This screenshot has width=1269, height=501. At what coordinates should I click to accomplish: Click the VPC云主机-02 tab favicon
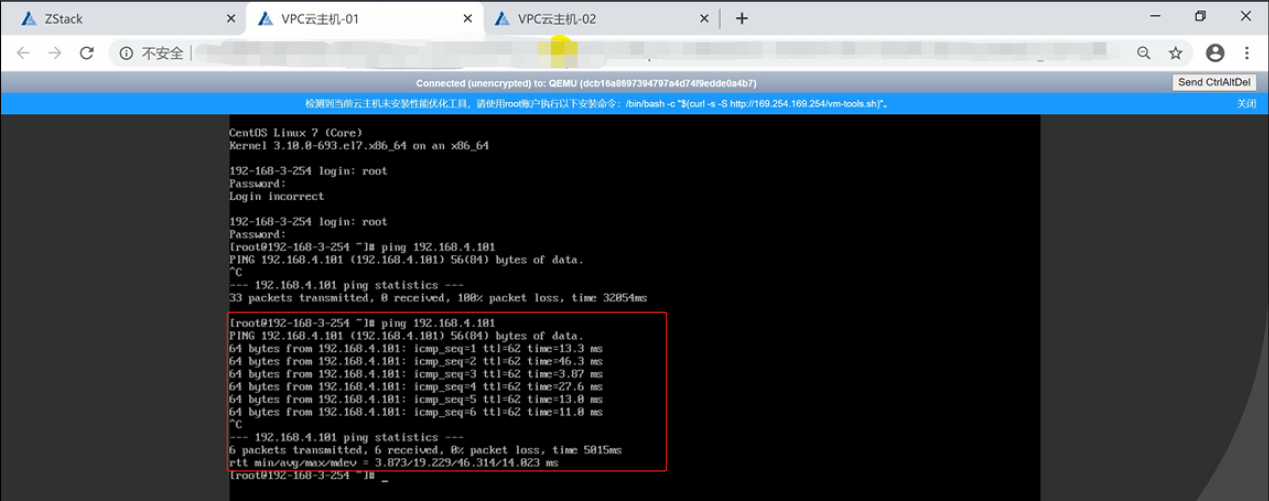[x=502, y=18]
